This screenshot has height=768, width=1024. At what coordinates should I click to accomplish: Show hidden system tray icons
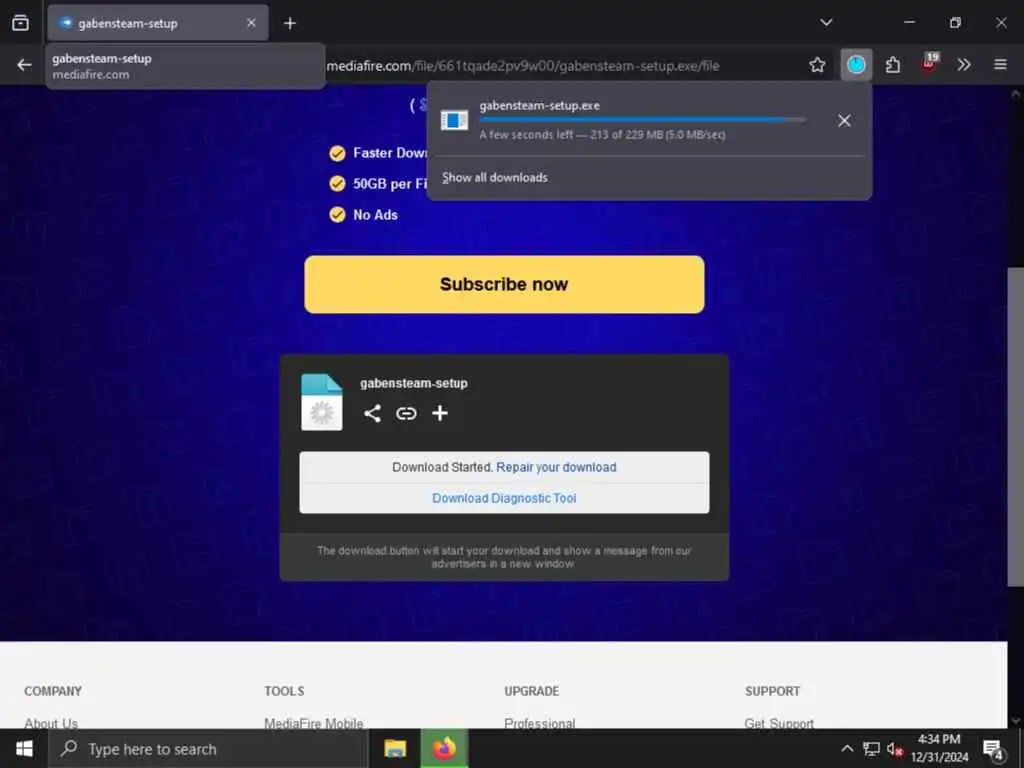[847, 749]
